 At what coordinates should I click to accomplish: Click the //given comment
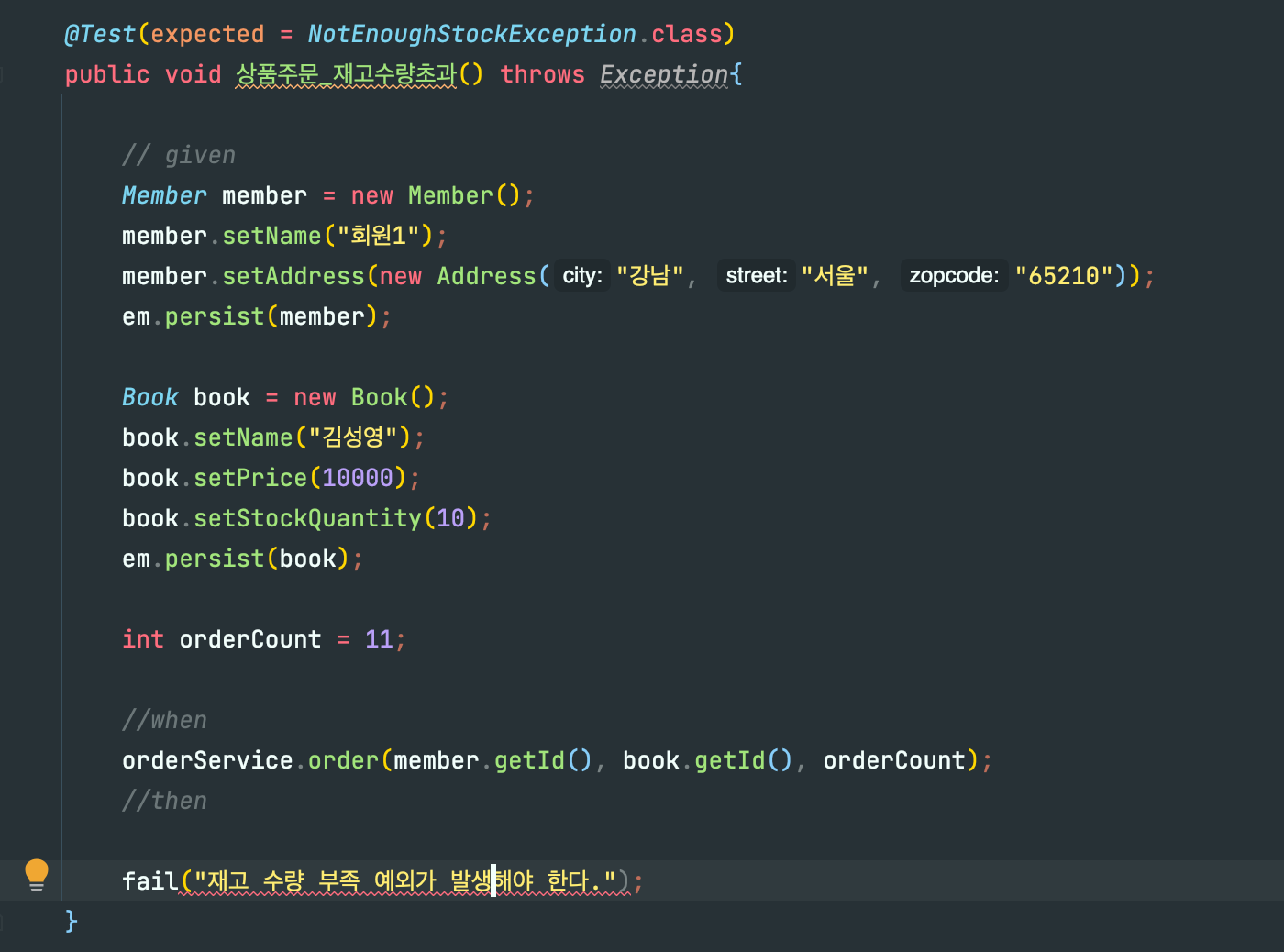179,155
